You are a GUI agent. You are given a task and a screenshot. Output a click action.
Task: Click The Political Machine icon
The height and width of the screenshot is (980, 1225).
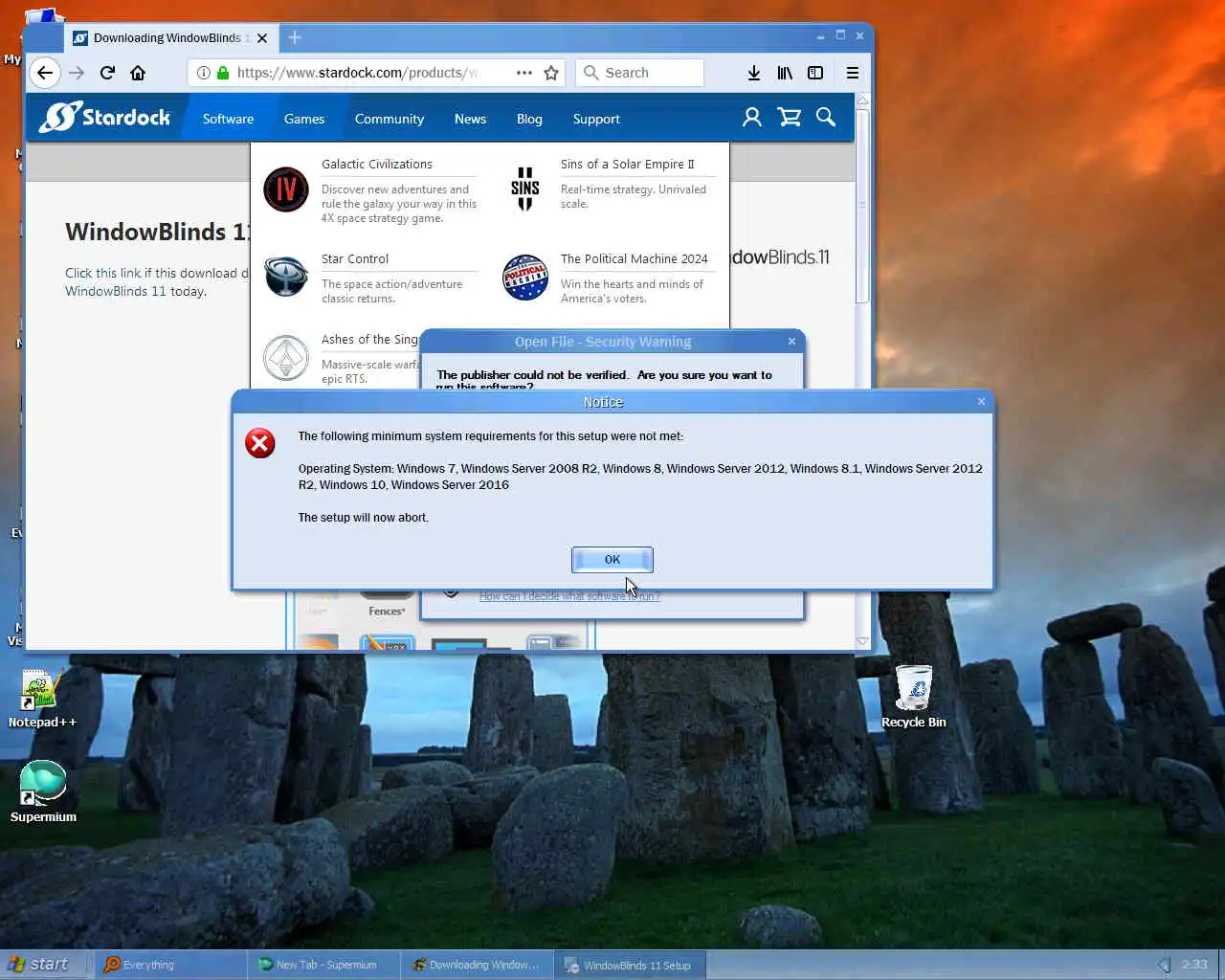525,278
